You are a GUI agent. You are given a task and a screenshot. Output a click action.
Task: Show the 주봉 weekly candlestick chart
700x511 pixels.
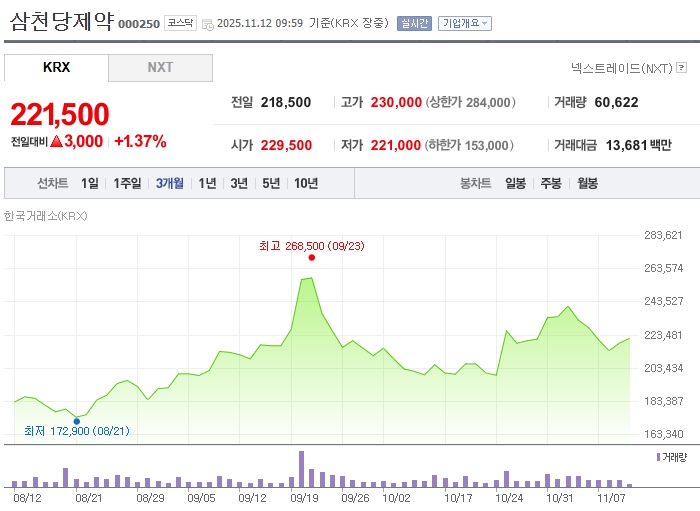coord(551,183)
